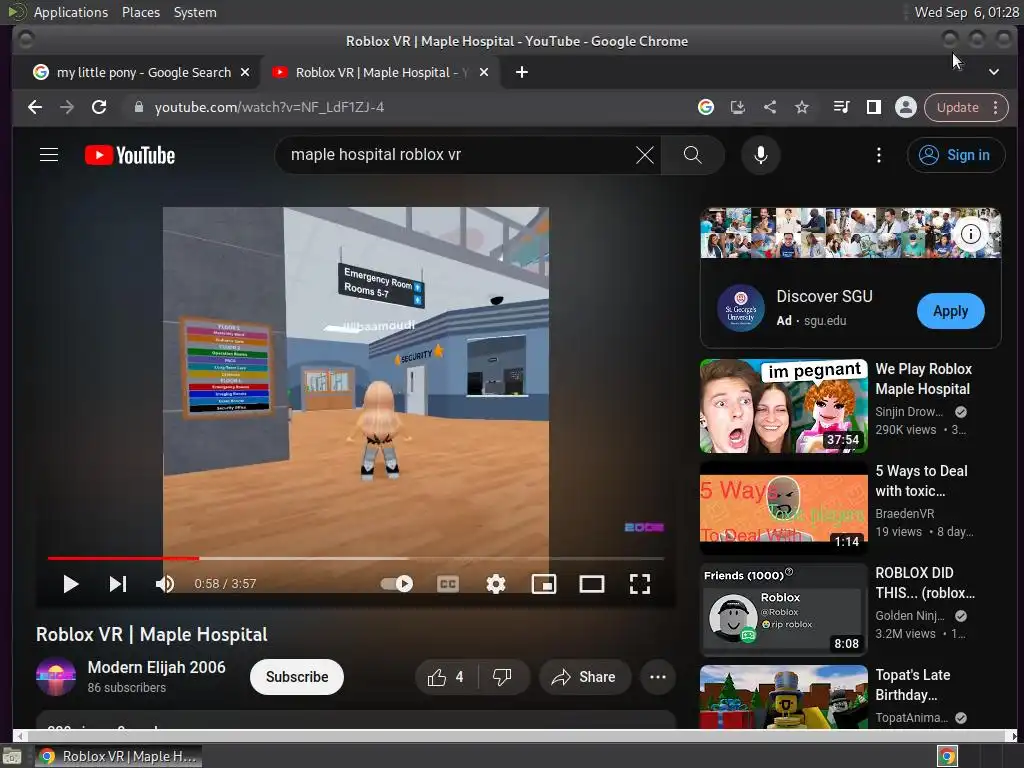This screenshot has height=768, width=1024.
Task: Open Chrome's three-dot menu
Action: 996,107
